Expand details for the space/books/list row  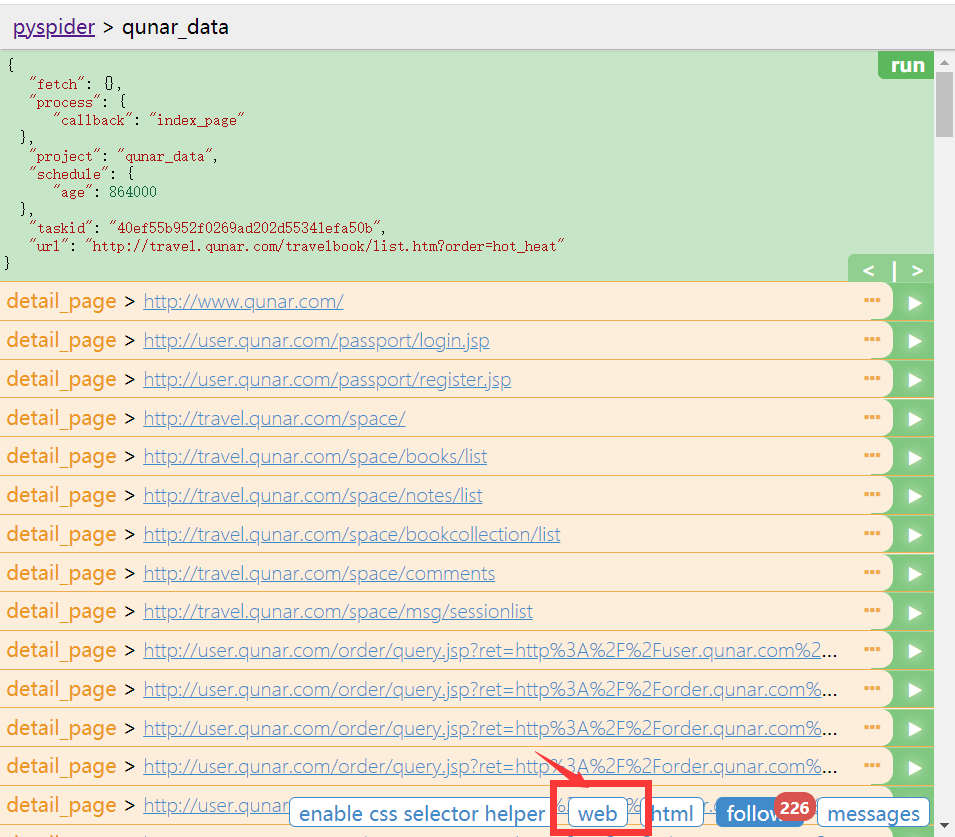pos(872,456)
